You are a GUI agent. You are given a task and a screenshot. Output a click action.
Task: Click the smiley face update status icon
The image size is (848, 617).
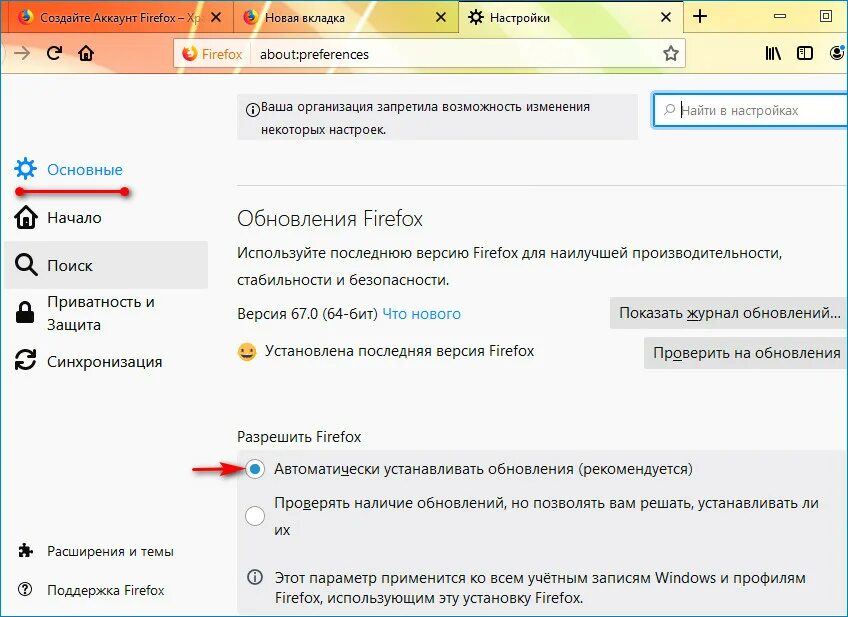pos(247,352)
